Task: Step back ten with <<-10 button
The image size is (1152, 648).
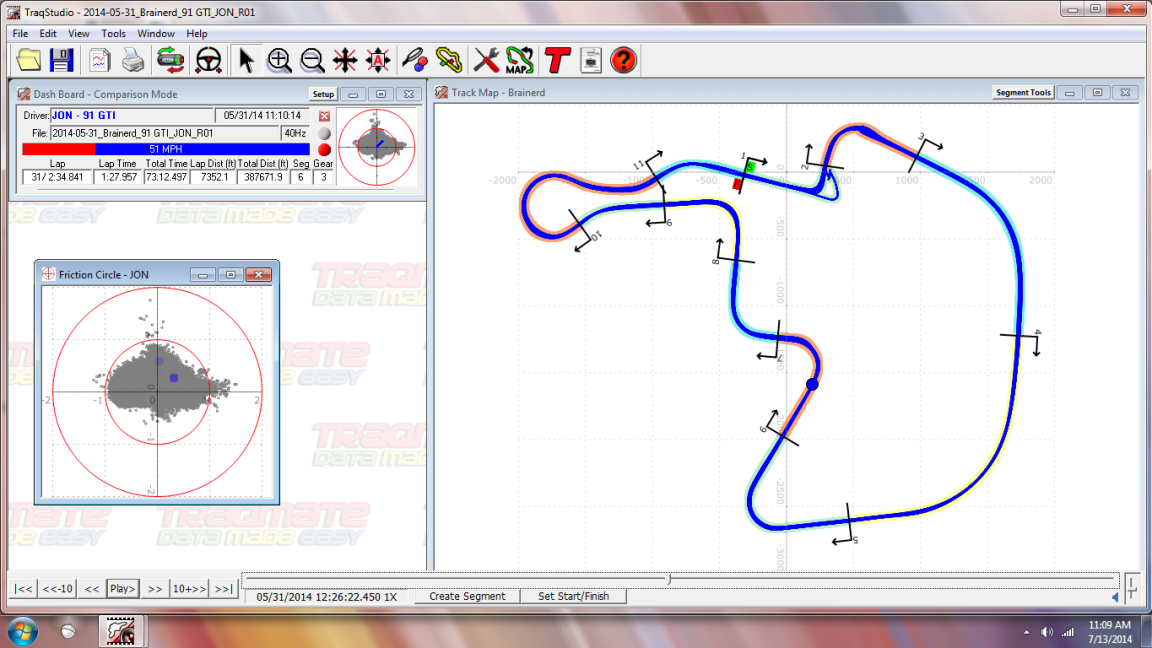Action: tap(57, 588)
